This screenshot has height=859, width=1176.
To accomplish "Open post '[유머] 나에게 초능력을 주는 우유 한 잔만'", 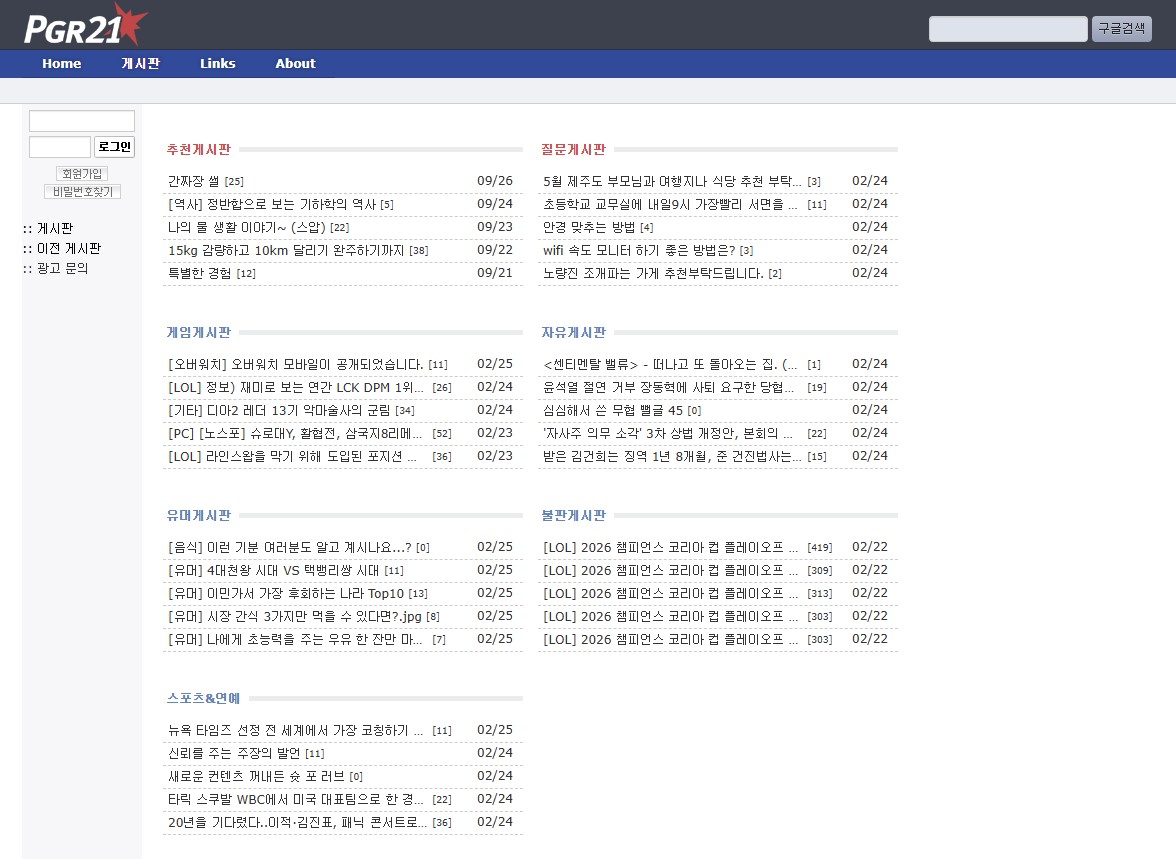I will pyautogui.click(x=295, y=639).
